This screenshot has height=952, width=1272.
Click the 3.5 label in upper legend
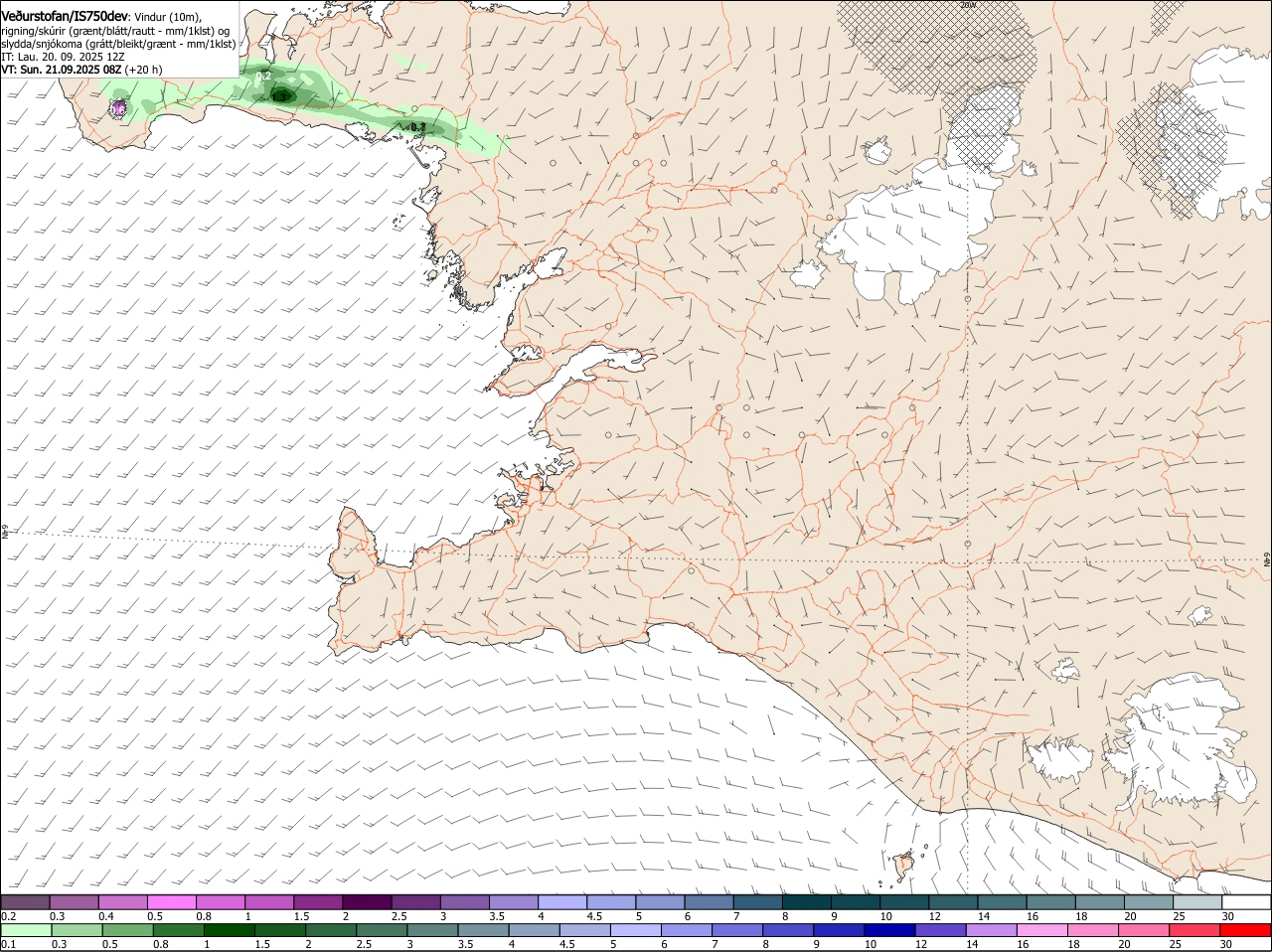498,915
